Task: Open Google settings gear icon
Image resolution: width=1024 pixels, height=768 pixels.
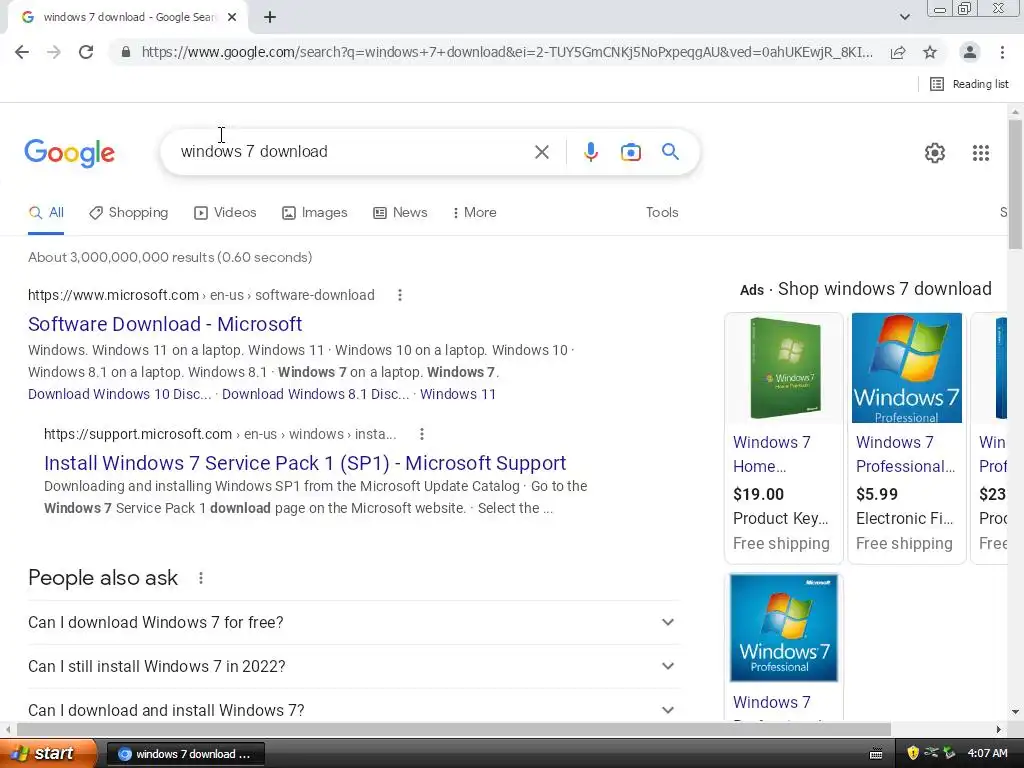Action: click(935, 153)
